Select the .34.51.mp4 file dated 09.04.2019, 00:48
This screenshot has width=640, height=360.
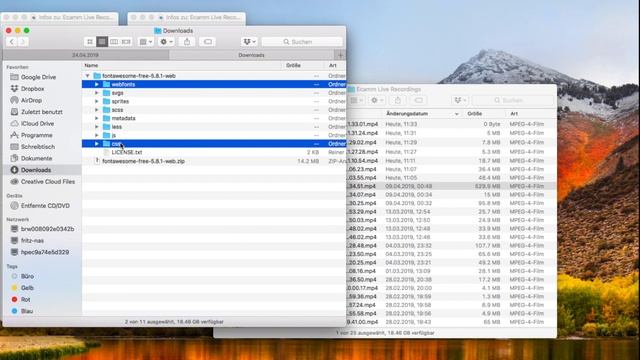coord(451,186)
